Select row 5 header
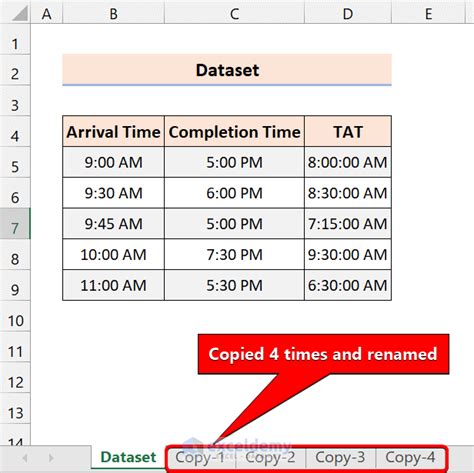 point(15,162)
